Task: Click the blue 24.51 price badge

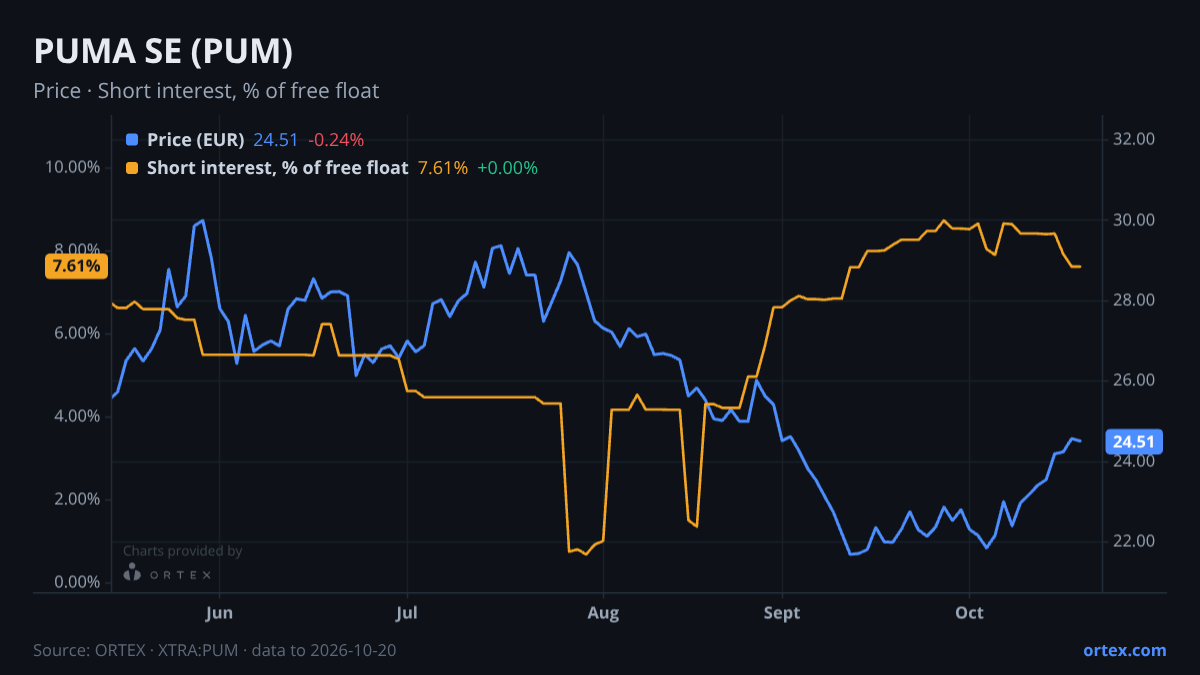Action: [x=1133, y=442]
